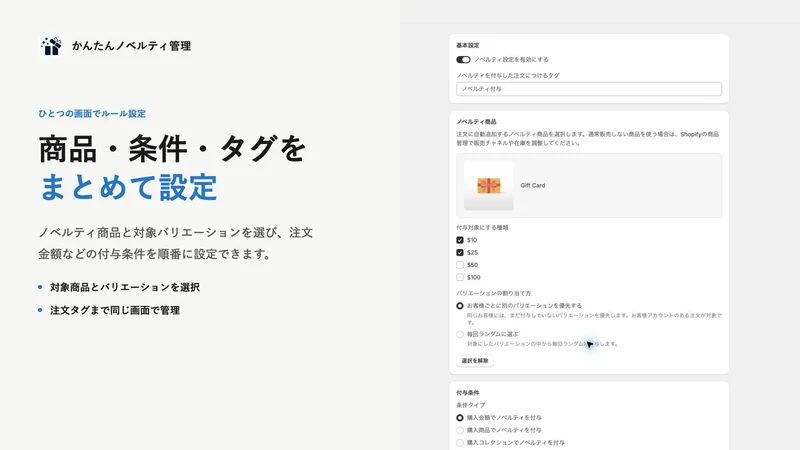The image size is (800, 450).
Task: Click the ノベルティを付与した注文につけるタグ label
Action: point(508,76)
